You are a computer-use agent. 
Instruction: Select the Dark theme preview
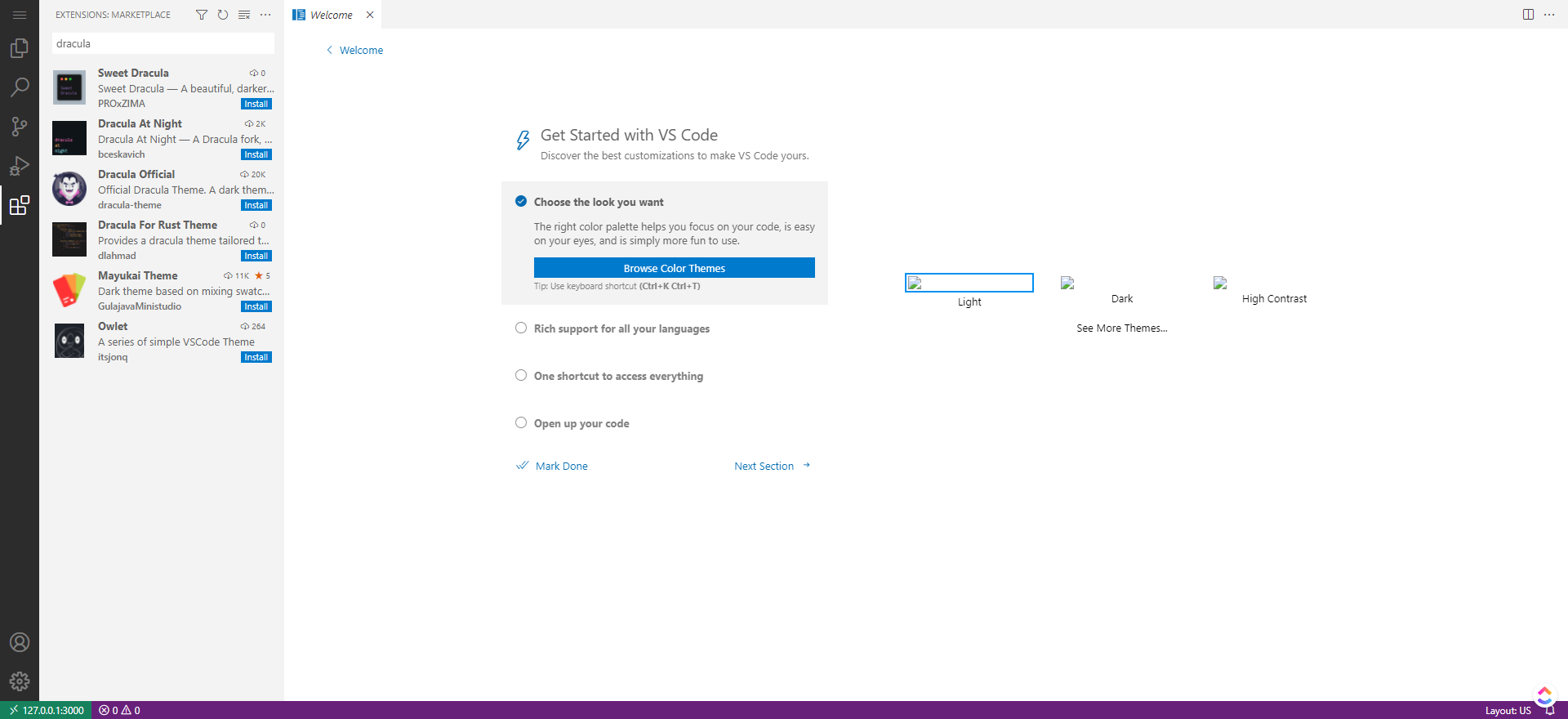[1122, 289]
